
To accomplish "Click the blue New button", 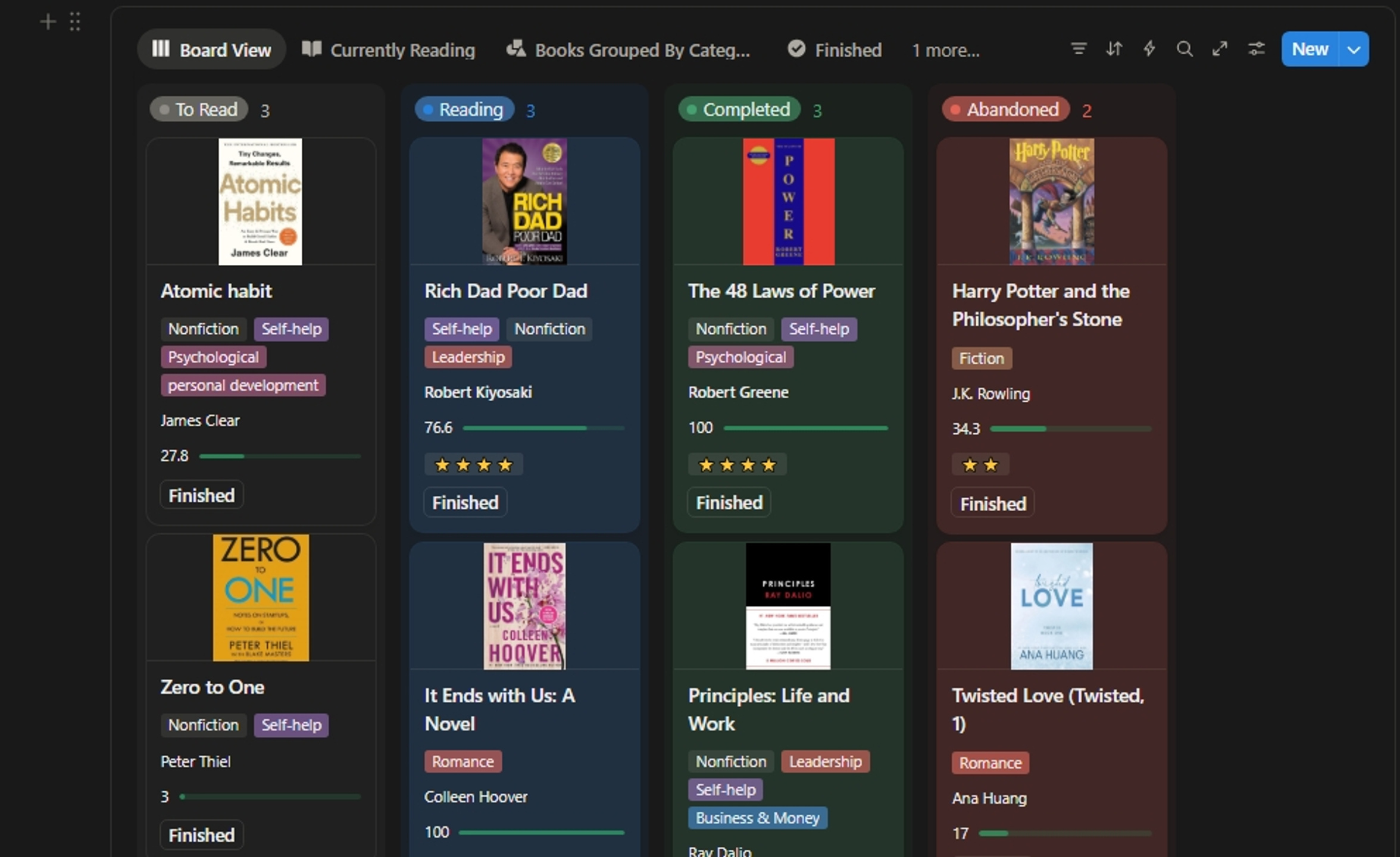I will pos(1310,49).
